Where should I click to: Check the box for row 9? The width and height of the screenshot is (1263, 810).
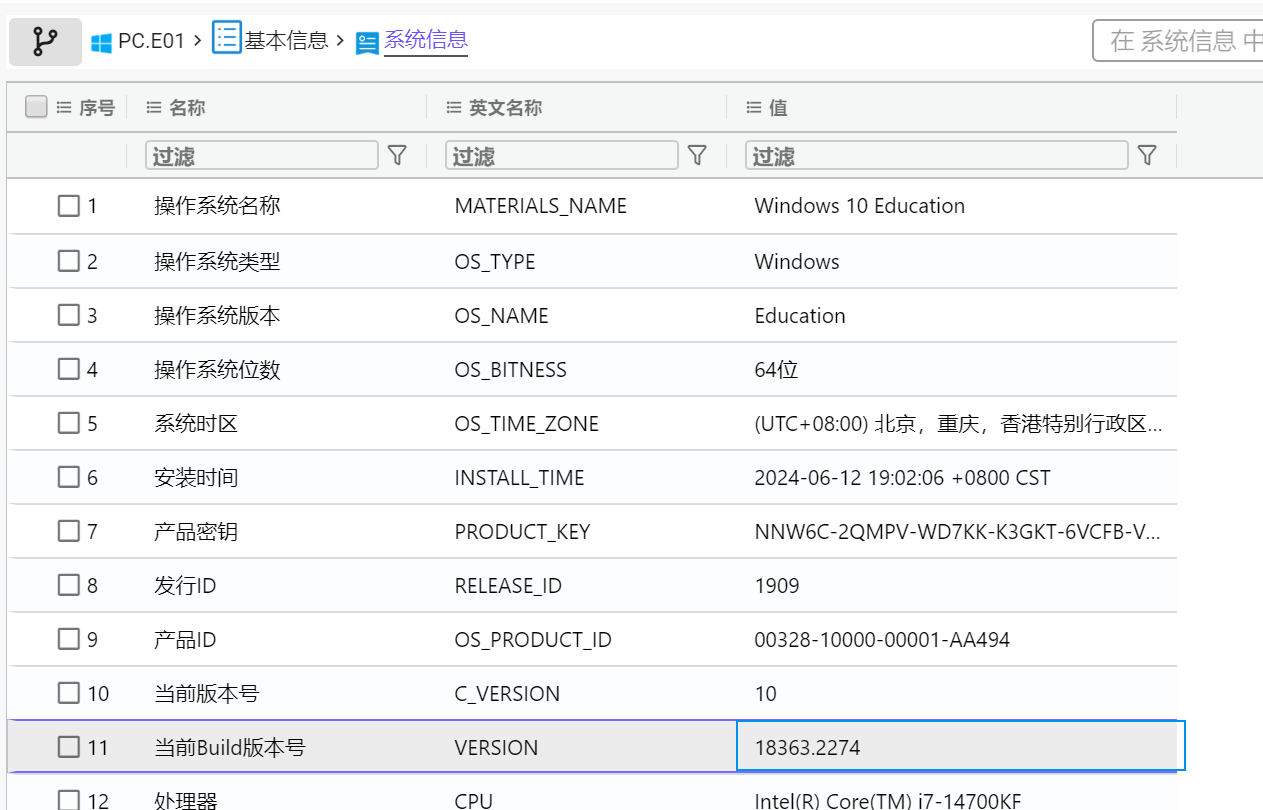coord(68,639)
